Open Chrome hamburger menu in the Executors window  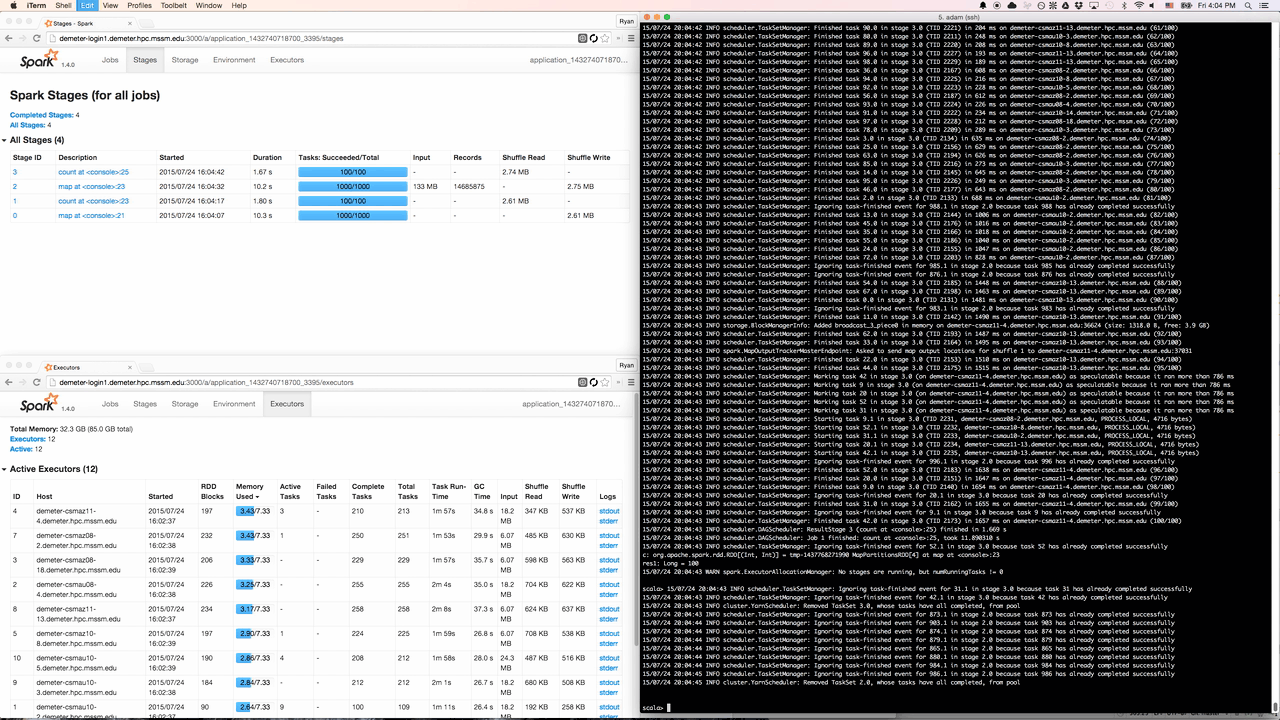pos(631,382)
